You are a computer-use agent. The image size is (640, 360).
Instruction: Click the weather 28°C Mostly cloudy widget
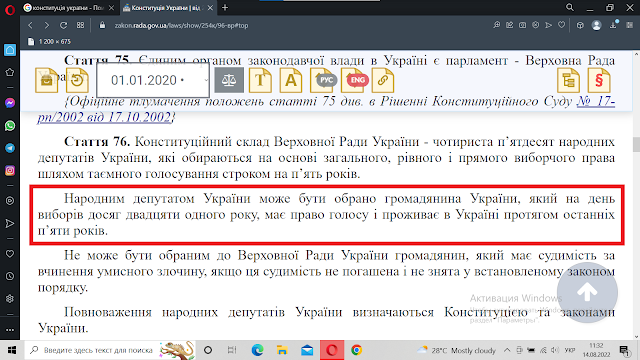point(456,350)
